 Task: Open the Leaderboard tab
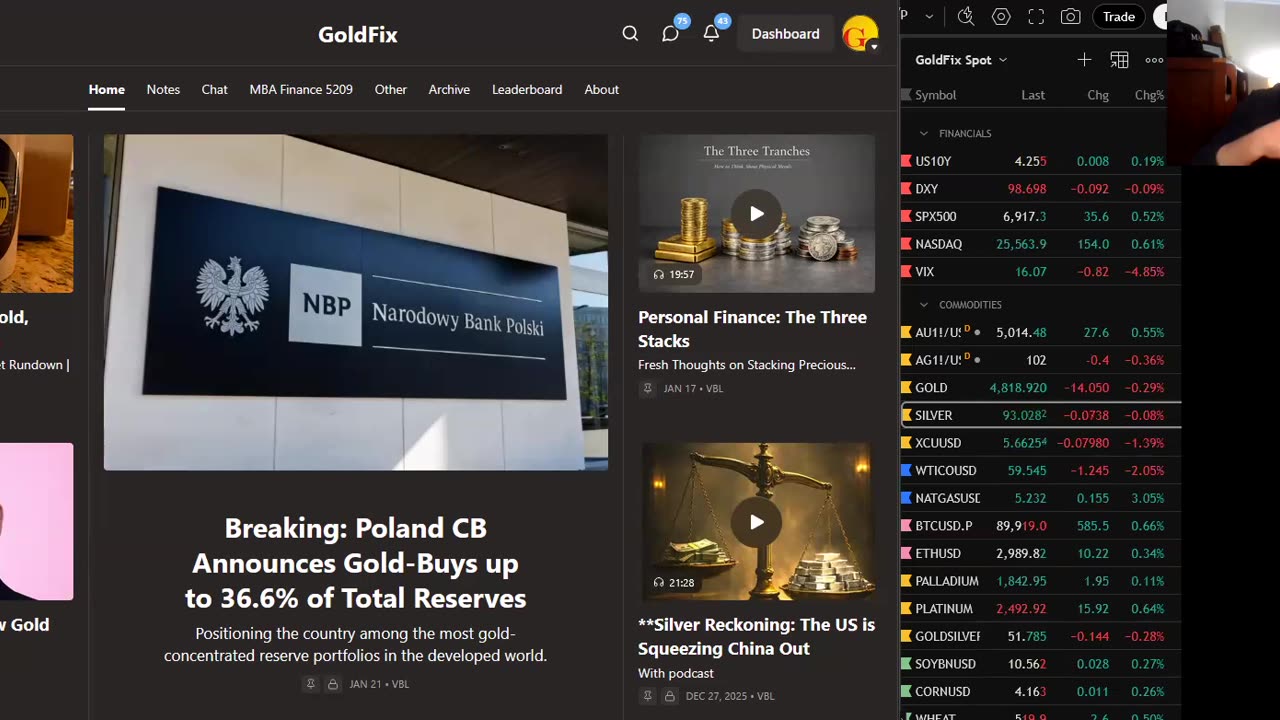tap(527, 89)
